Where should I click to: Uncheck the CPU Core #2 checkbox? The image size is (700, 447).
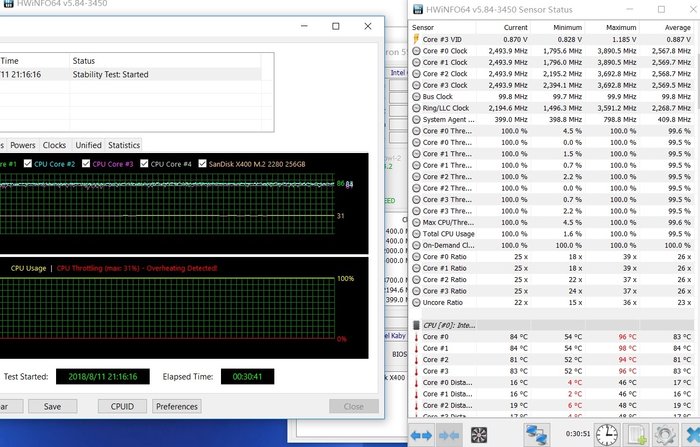pyautogui.click(x=27, y=164)
